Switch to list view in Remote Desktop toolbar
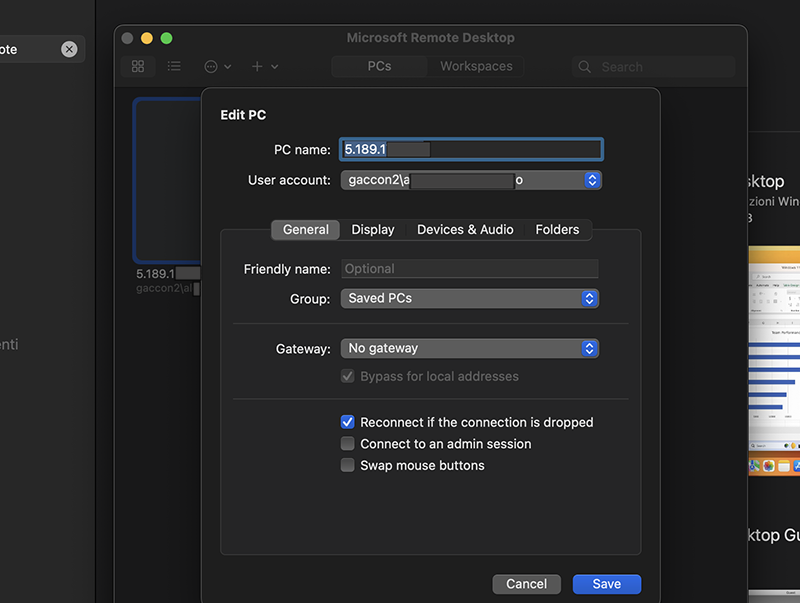The width and height of the screenshot is (800, 603). 174,66
